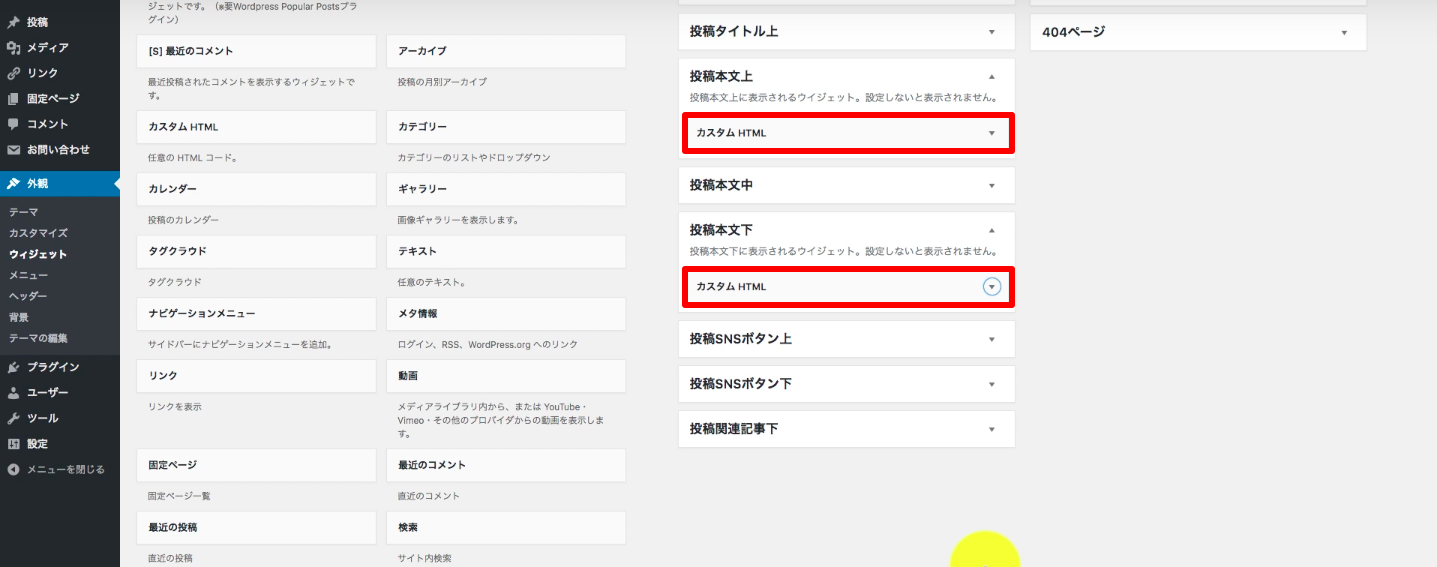Click the plug icon beside プラグイン
Screen dimensions: 1437x567
pyautogui.click(x=13, y=367)
